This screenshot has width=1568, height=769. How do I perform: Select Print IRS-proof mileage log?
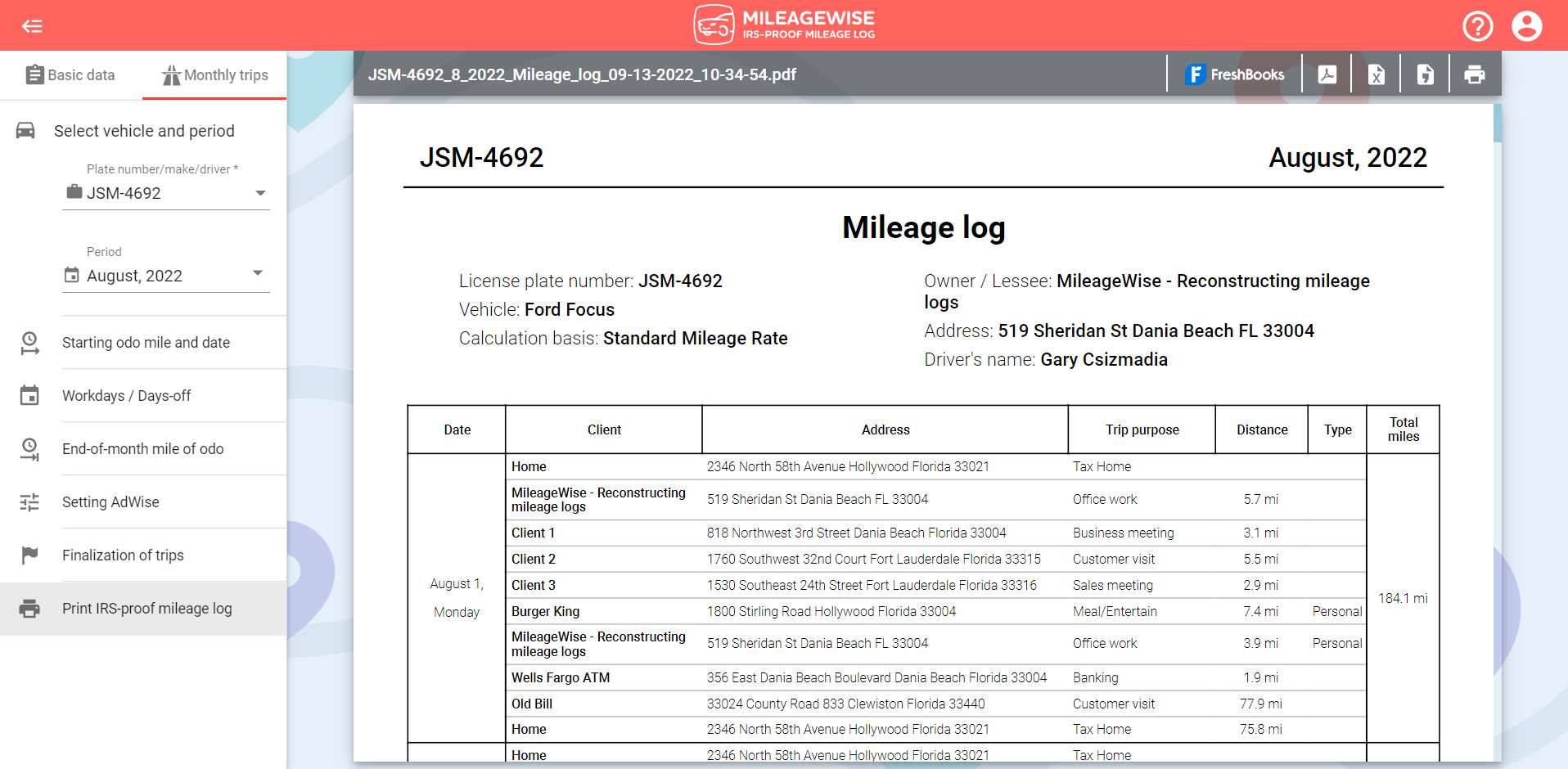143,609
